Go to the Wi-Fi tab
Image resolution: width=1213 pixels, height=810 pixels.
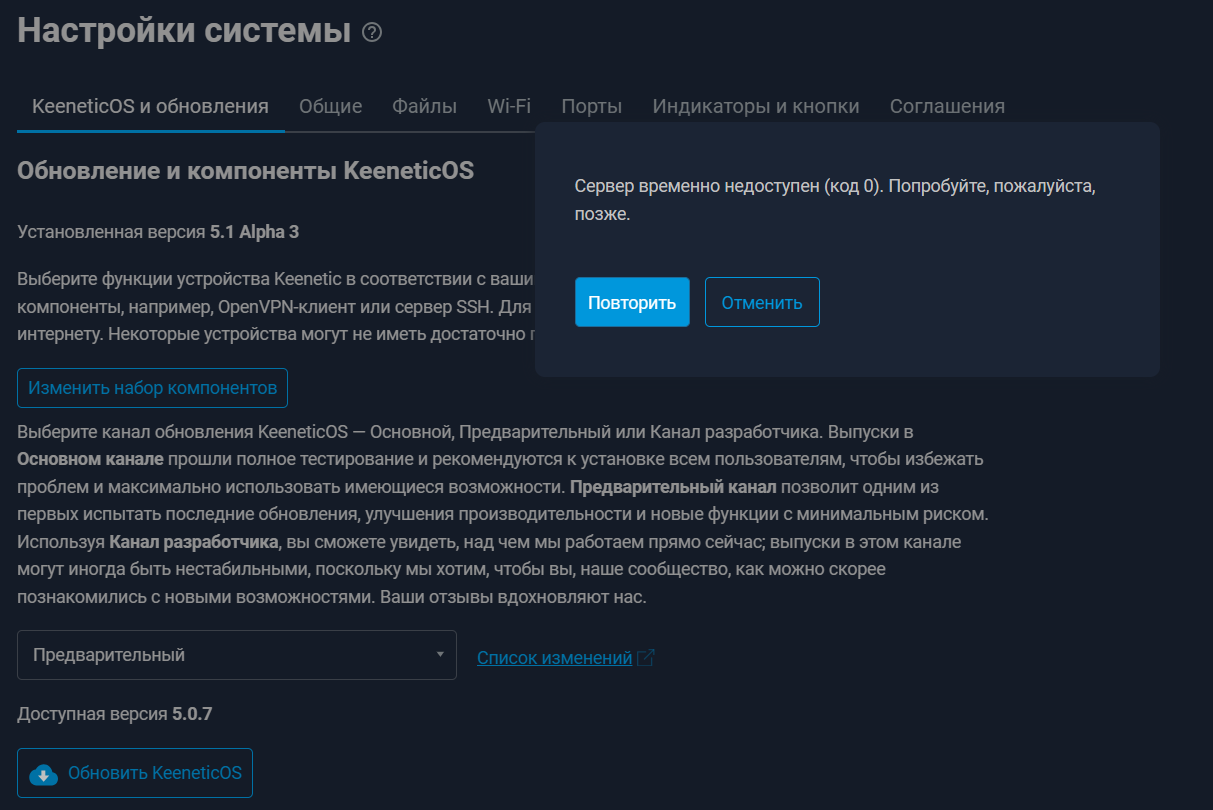[x=509, y=106]
